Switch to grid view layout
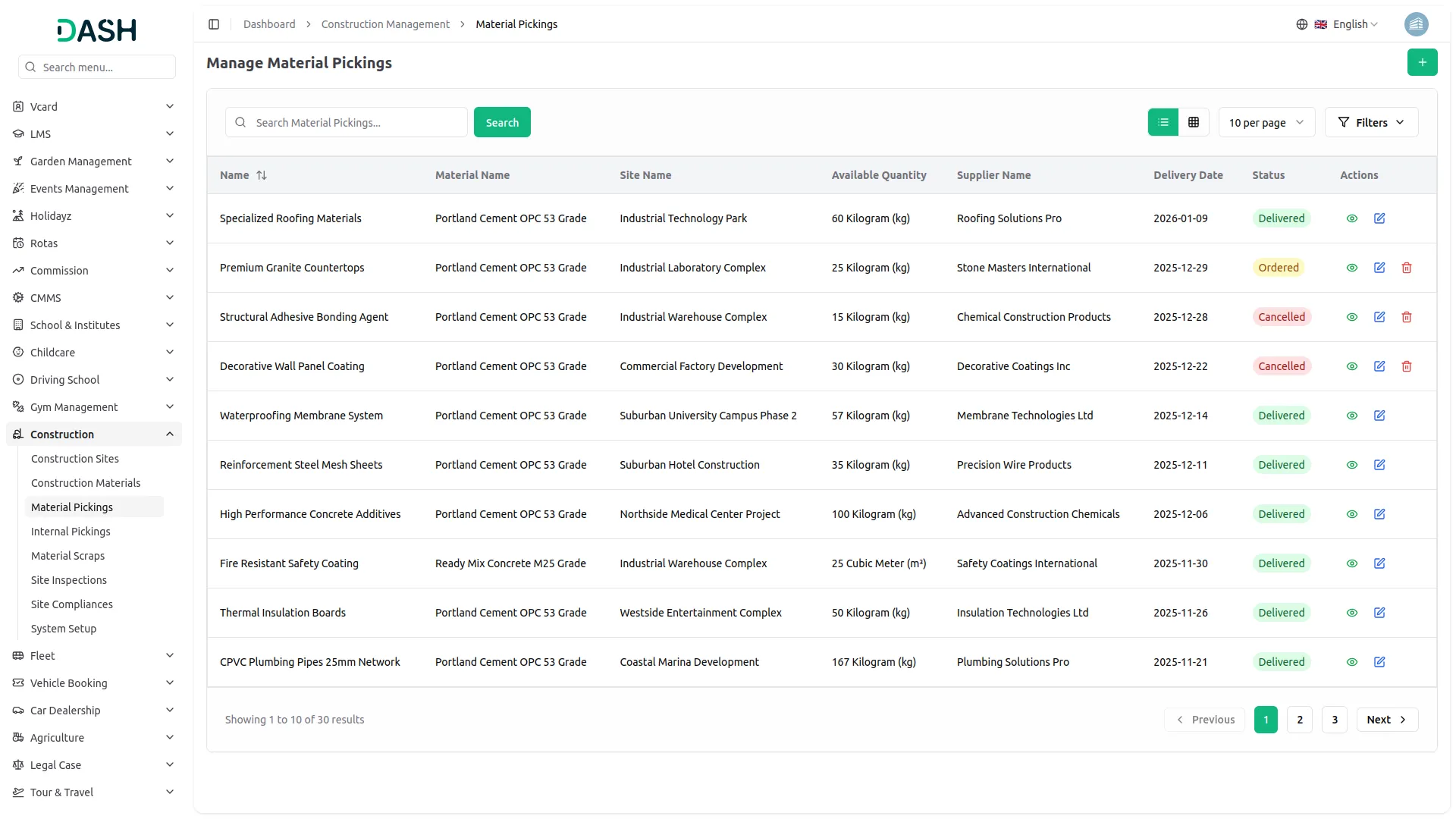This screenshot has width=1456, height=819. (x=1194, y=122)
